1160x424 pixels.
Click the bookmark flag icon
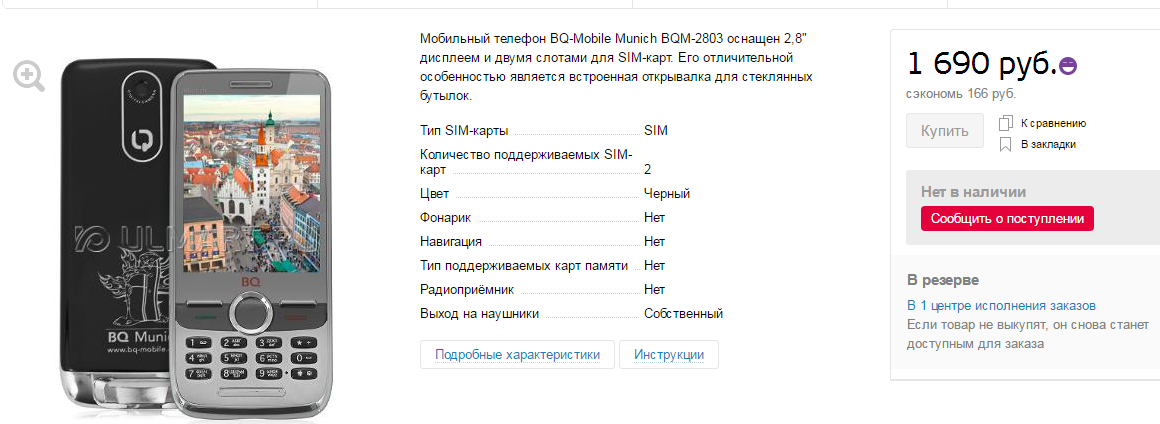pyautogui.click(x=1006, y=145)
